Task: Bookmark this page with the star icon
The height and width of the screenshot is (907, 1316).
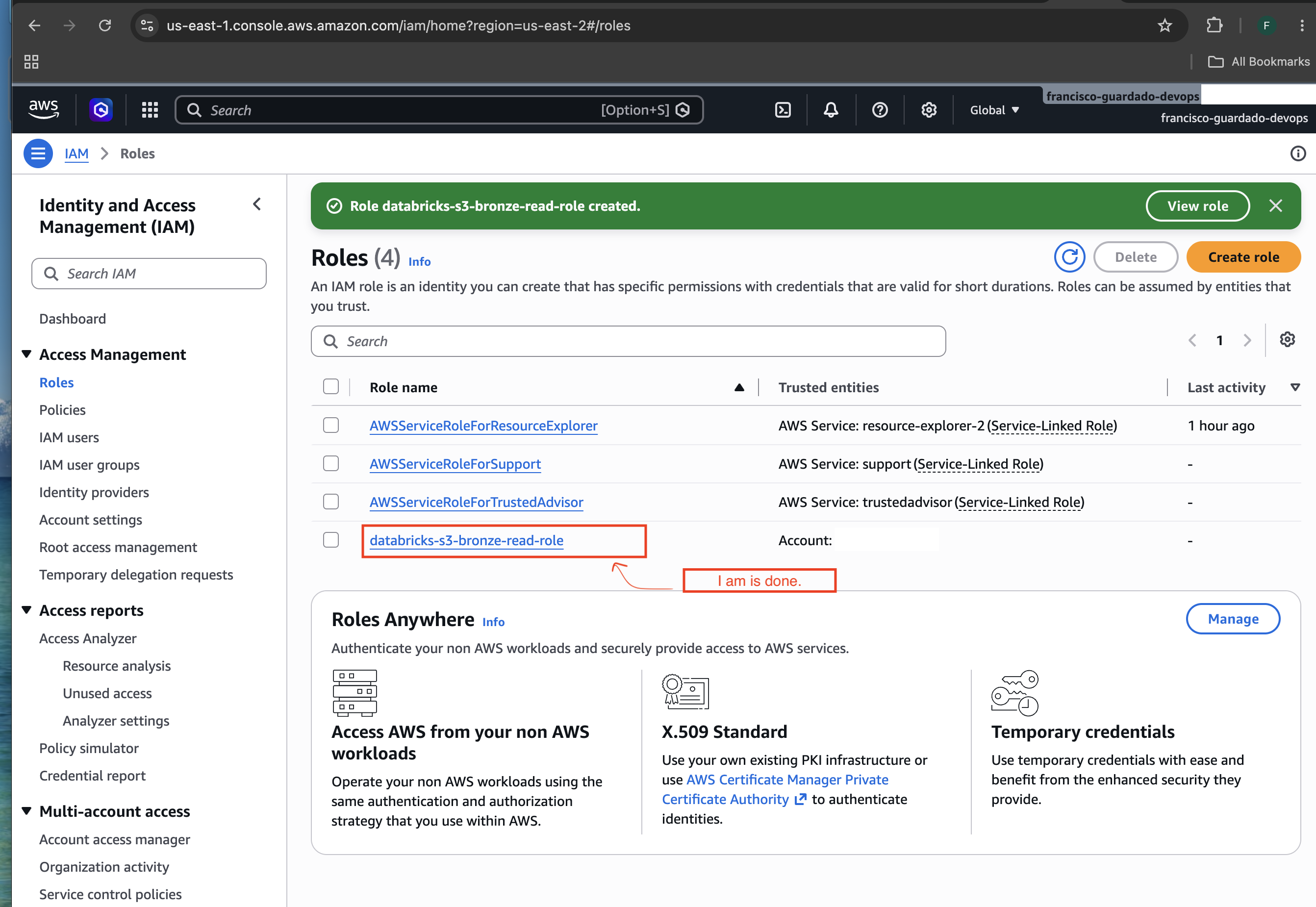Action: [x=1165, y=25]
